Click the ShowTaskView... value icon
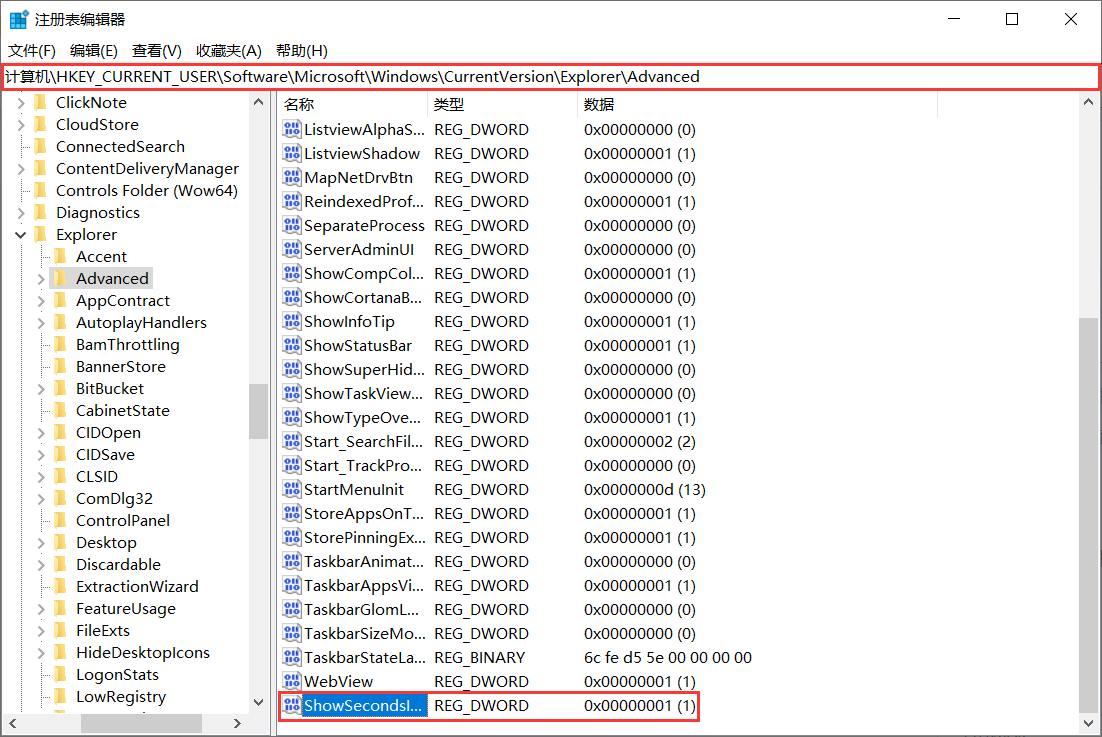This screenshot has width=1102, height=737. 292,393
